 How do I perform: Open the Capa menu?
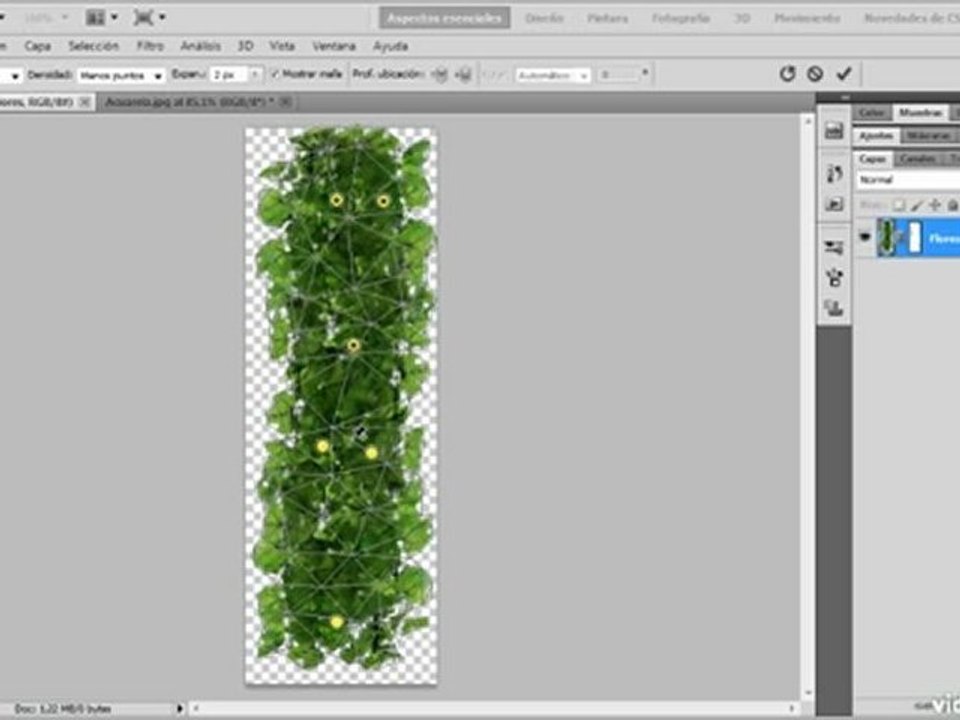coord(37,46)
